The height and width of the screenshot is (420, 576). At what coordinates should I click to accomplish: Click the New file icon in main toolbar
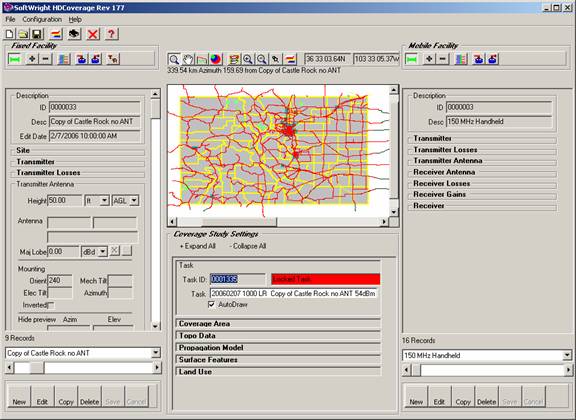10,34
